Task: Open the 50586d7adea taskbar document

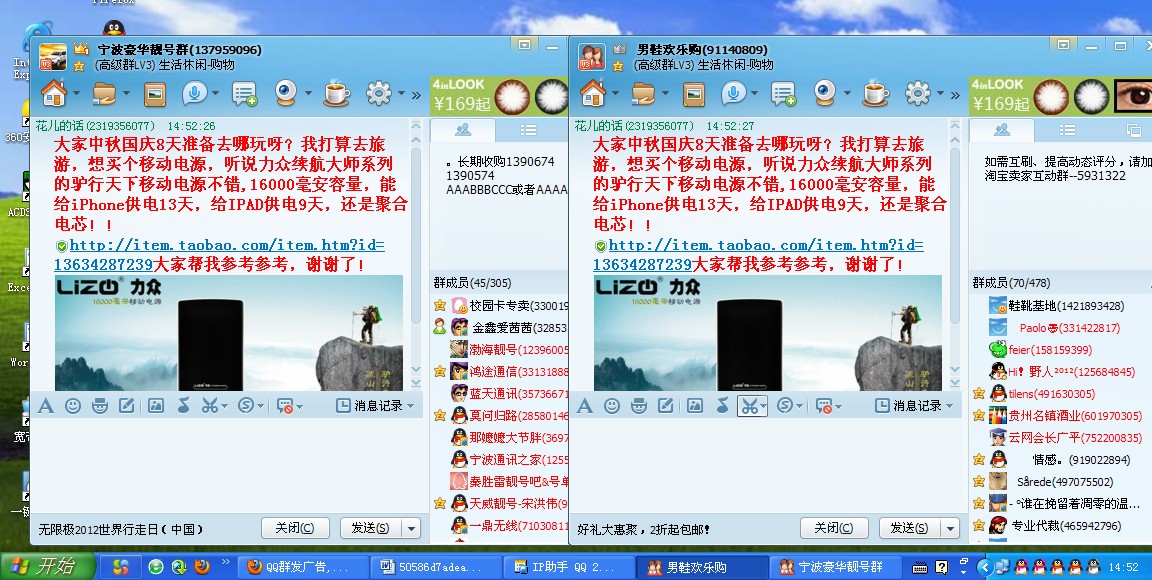Action: [437, 567]
